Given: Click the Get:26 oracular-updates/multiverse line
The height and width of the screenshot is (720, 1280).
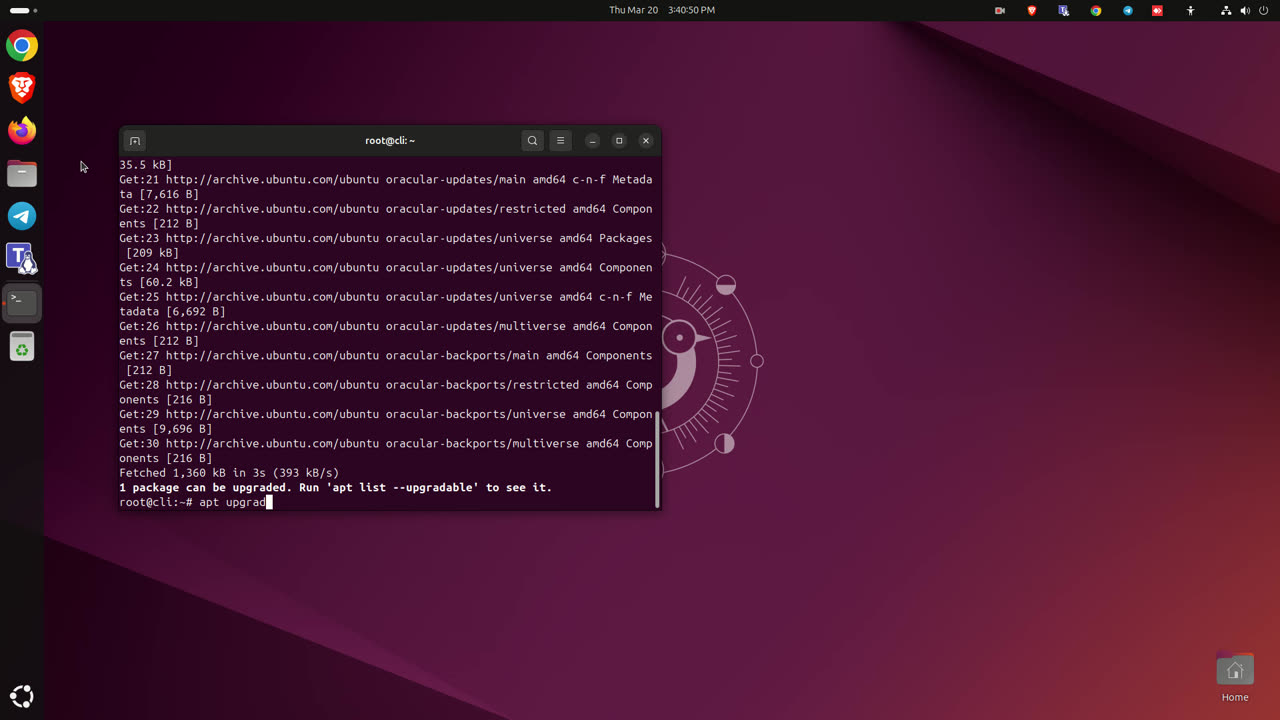Looking at the screenshot, I should [x=385, y=333].
